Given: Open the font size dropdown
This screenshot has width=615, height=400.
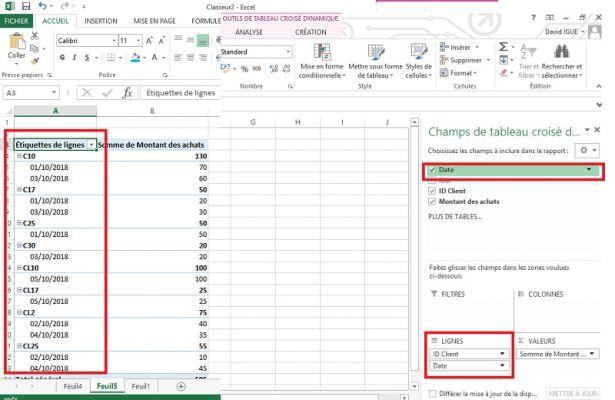Looking at the screenshot, I should tap(138, 40).
